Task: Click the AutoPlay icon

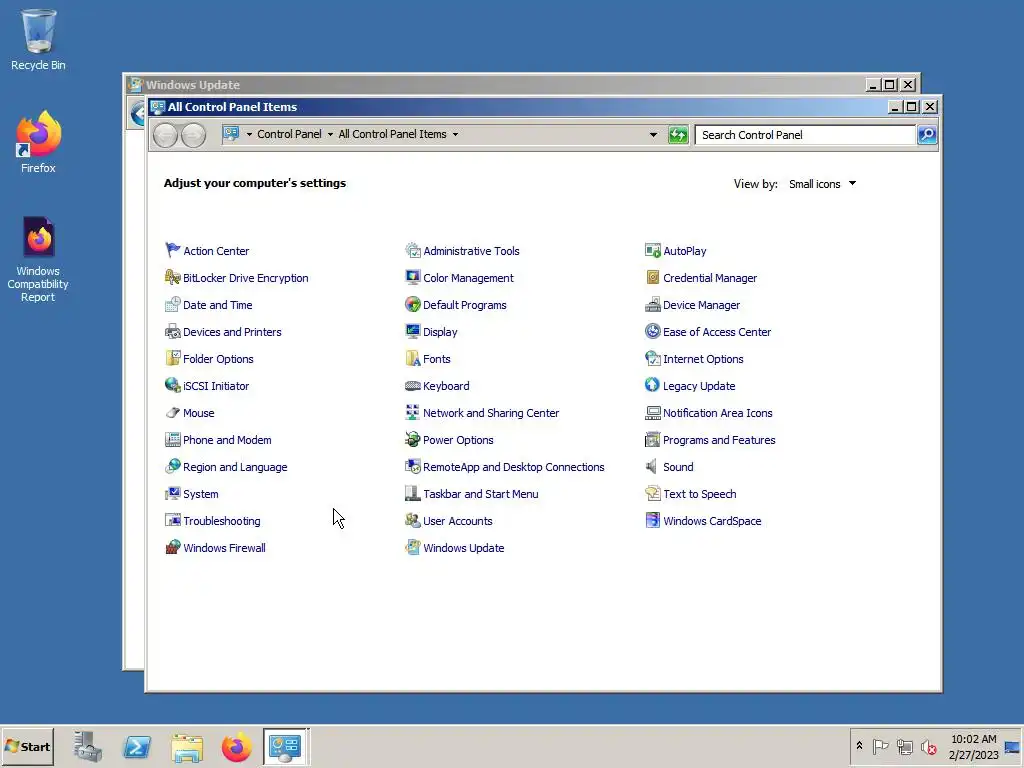Action: pos(652,251)
